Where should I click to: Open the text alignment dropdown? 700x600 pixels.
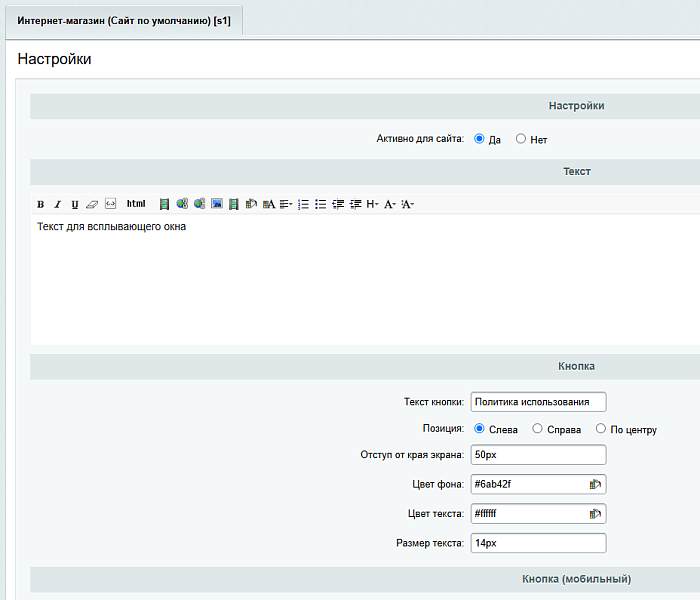286,204
